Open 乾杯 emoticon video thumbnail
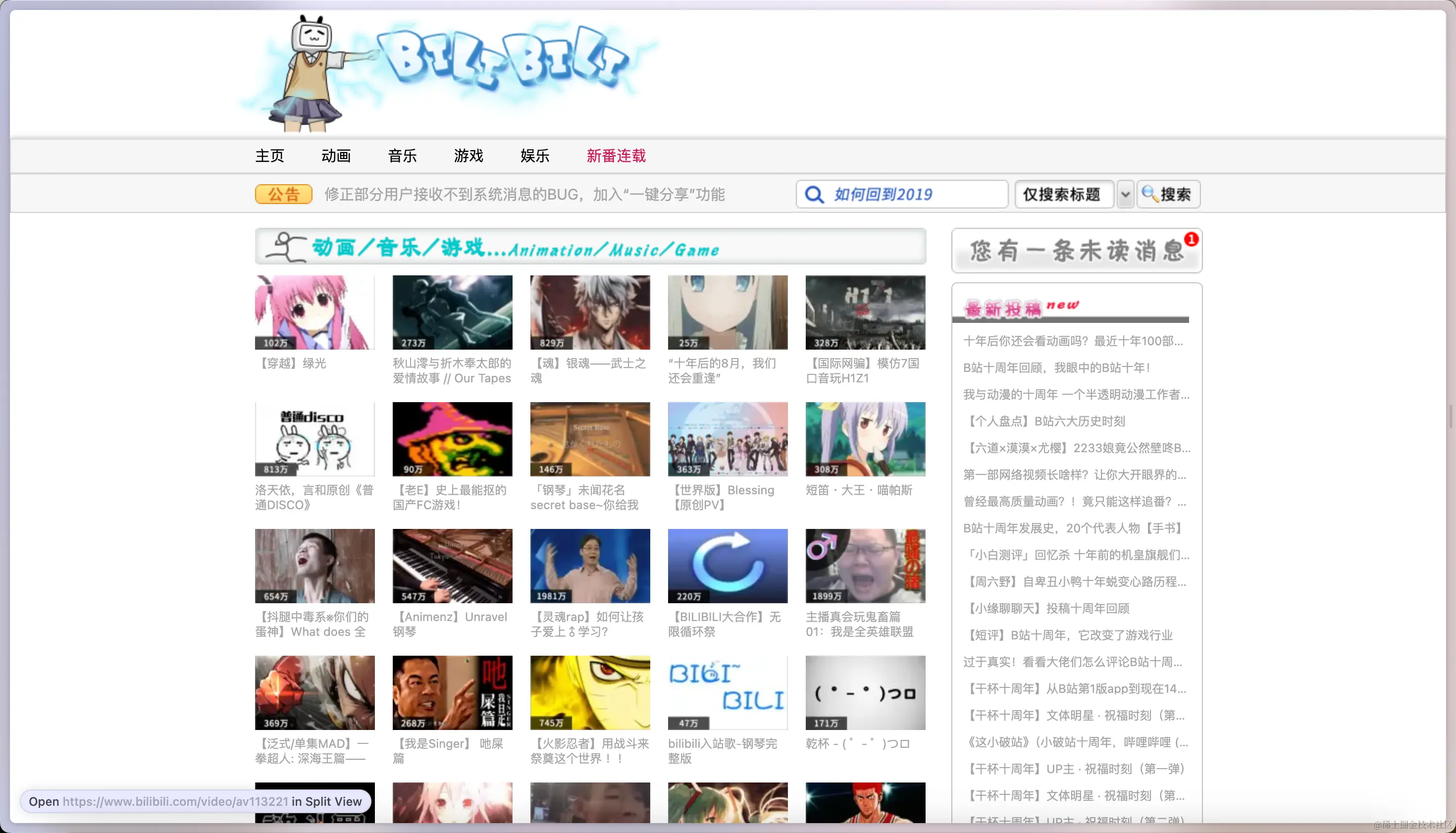 (866, 693)
